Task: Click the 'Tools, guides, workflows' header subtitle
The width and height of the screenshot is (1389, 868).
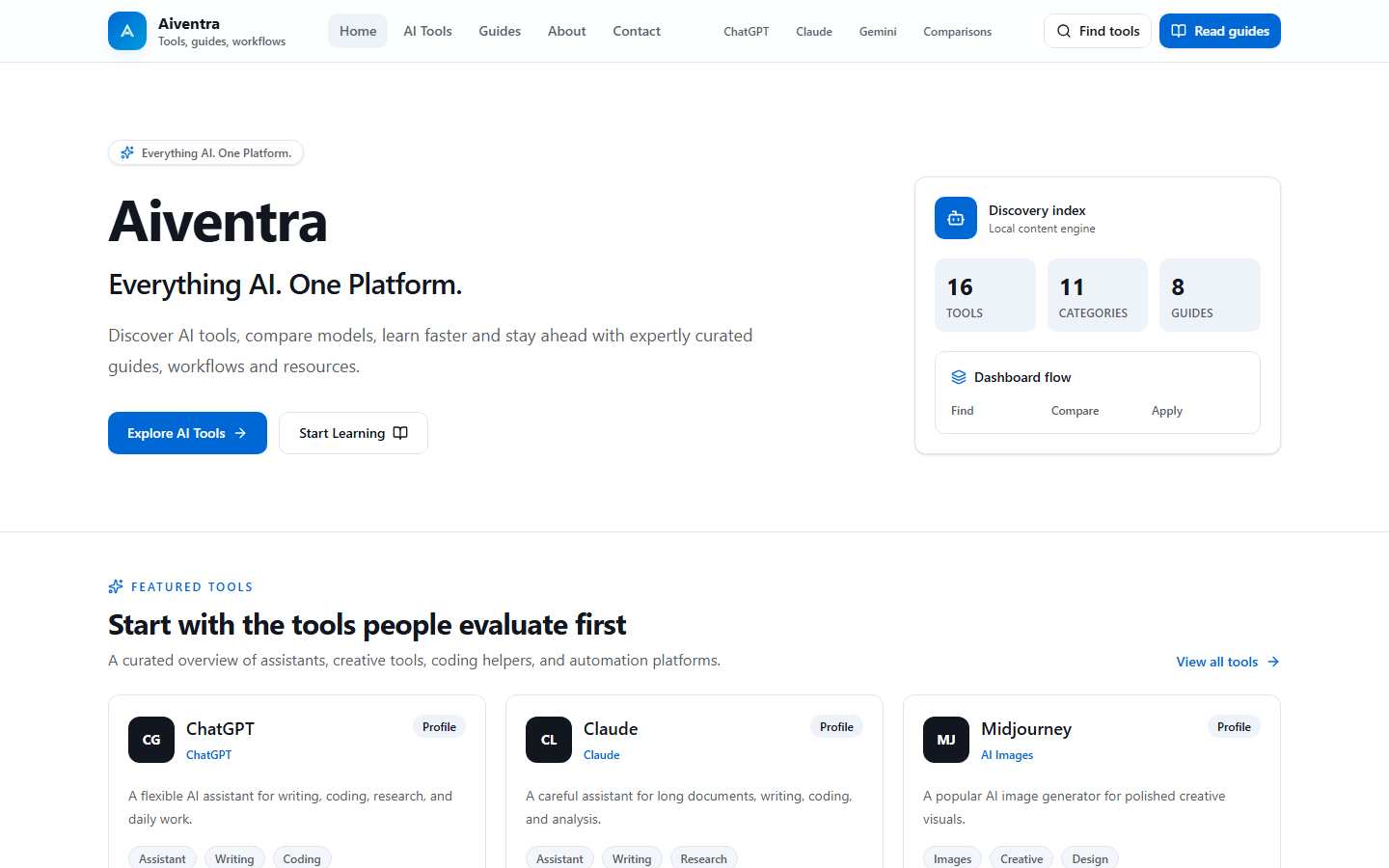Action: tap(222, 41)
